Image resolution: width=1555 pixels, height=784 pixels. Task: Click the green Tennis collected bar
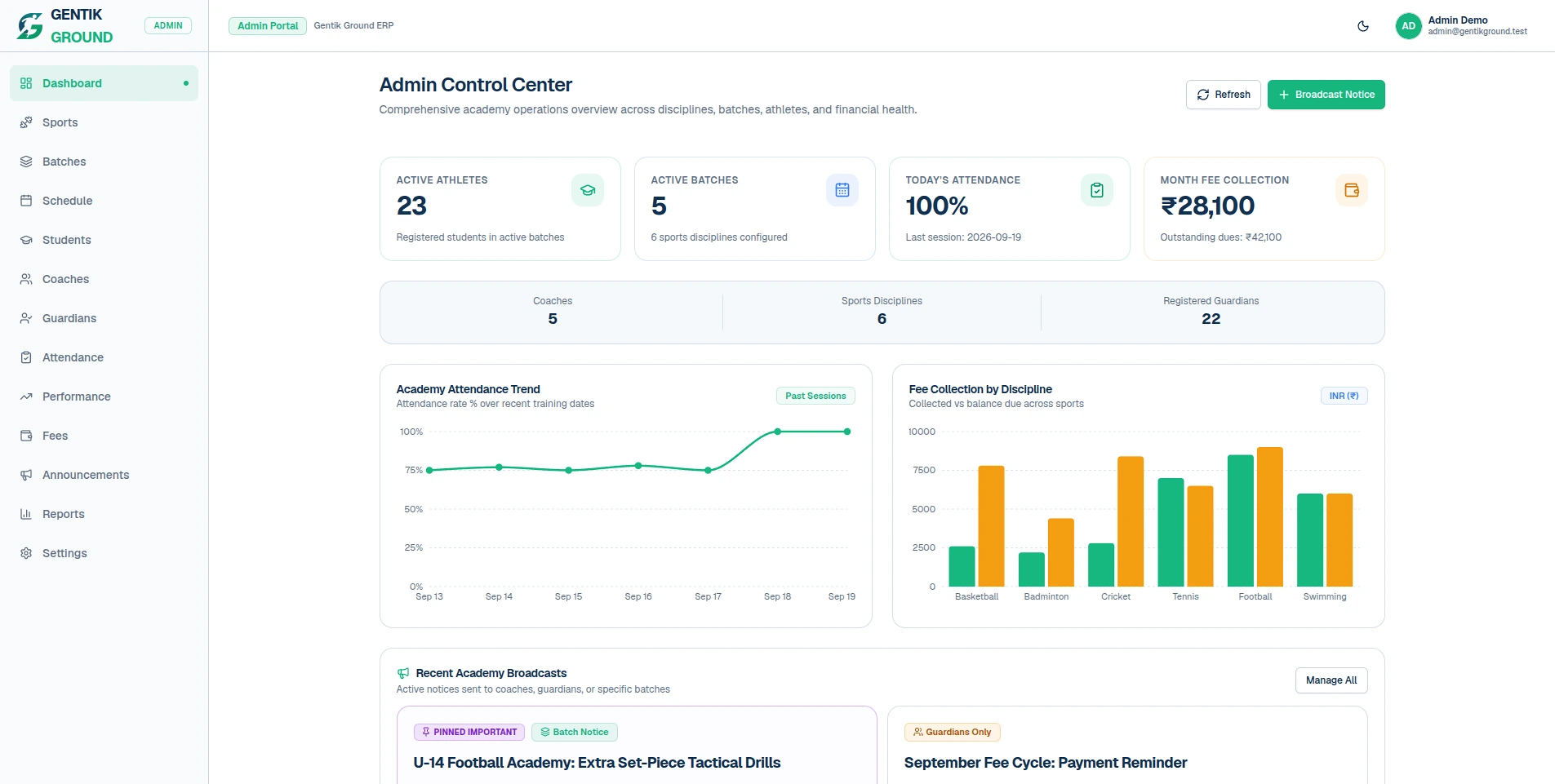1171,532
